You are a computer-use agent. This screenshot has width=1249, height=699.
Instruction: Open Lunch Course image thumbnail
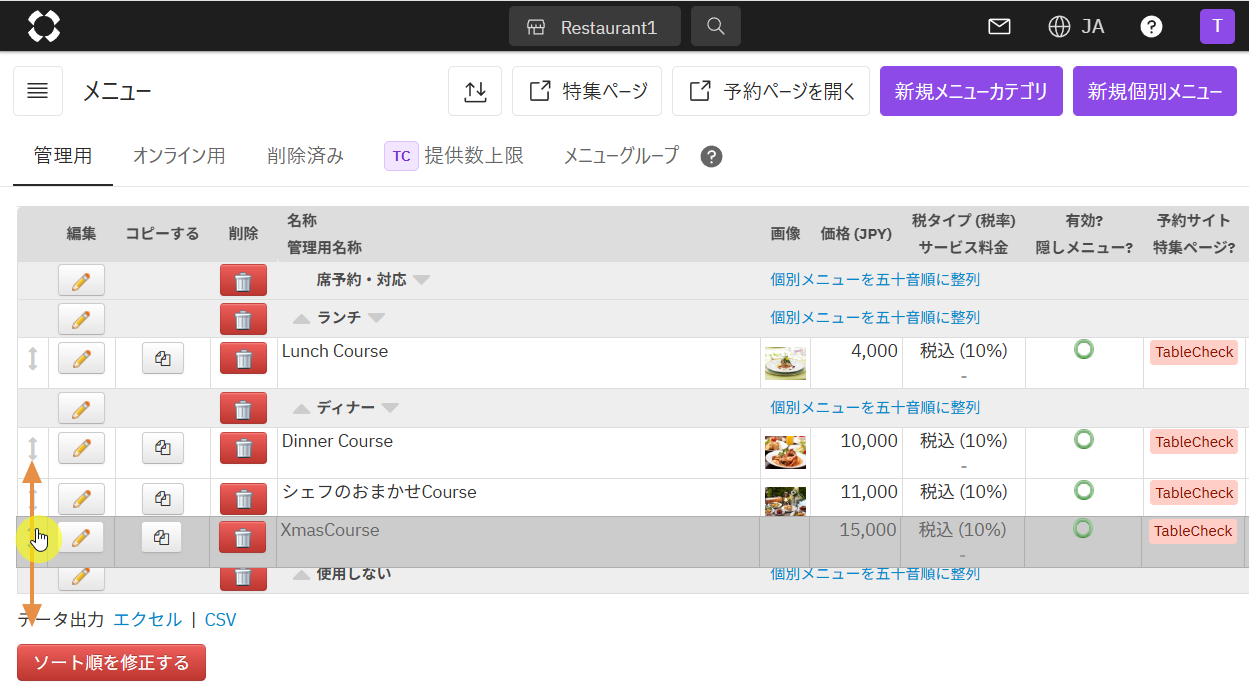[785, 362]
